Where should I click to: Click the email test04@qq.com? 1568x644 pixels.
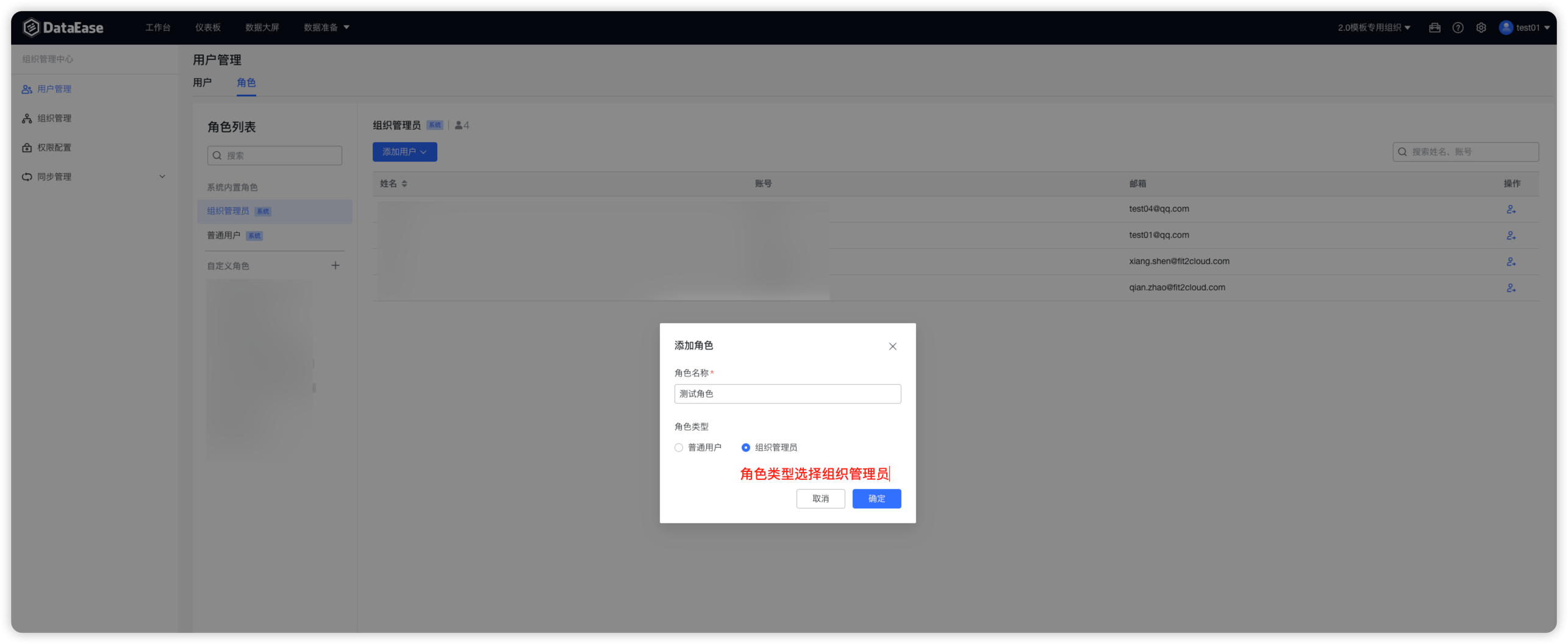click(x=1159, y=209)
